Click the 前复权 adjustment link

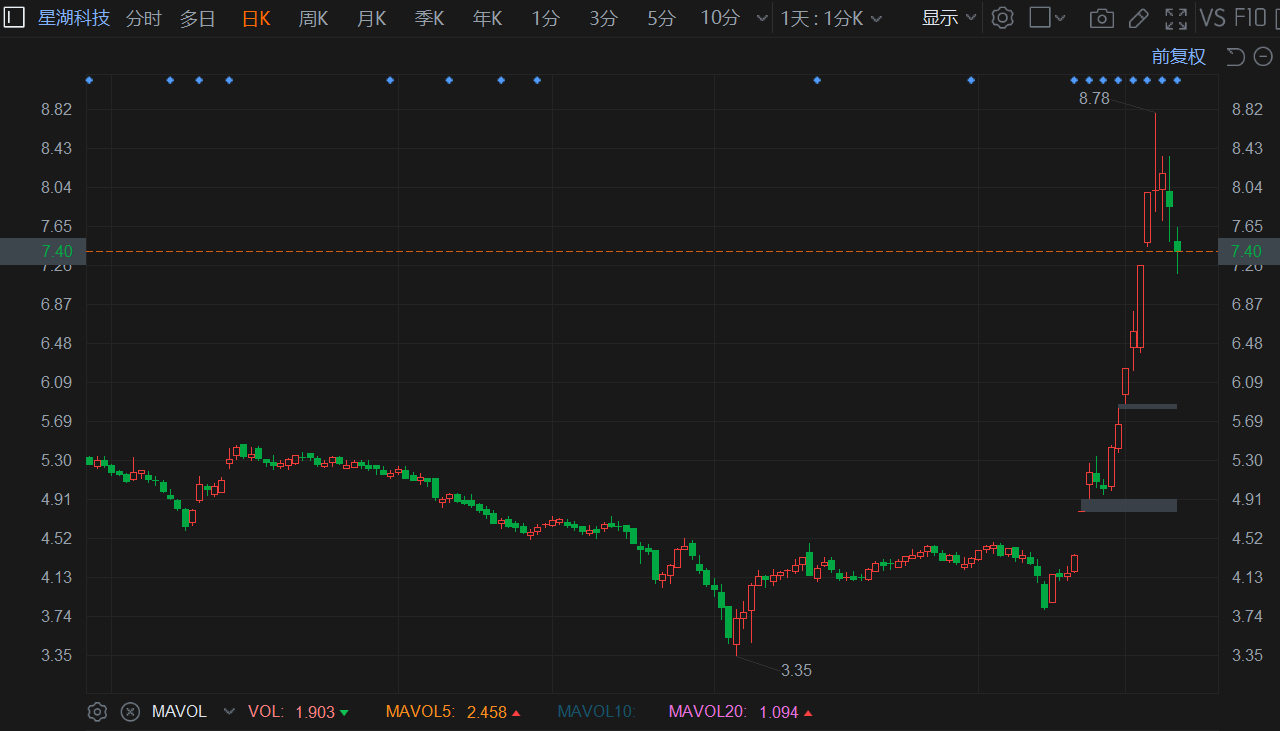[1178, 57]
